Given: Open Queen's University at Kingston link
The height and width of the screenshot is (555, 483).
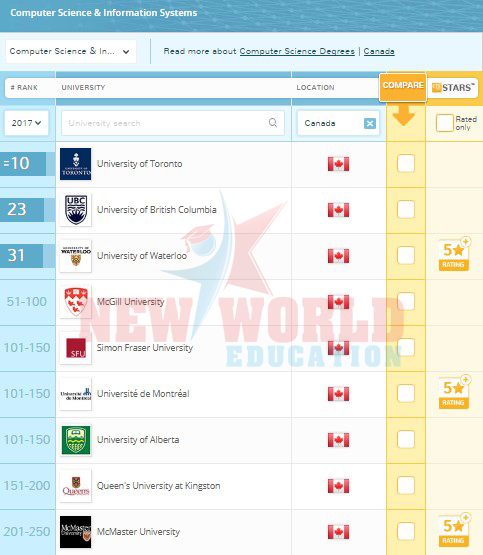Looking at the screenshot, I should 159,486.
